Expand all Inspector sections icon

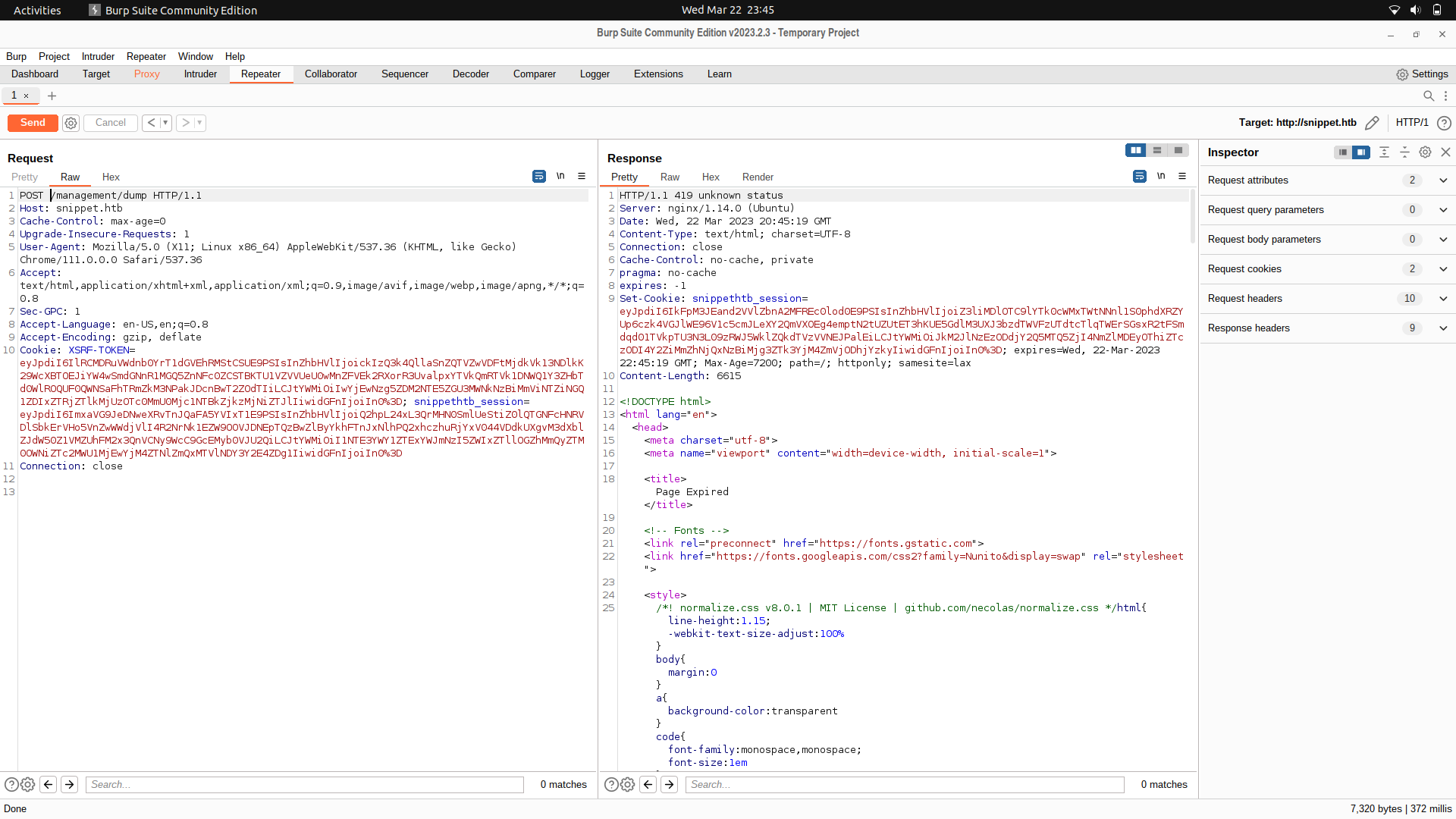coord(1384,152)
